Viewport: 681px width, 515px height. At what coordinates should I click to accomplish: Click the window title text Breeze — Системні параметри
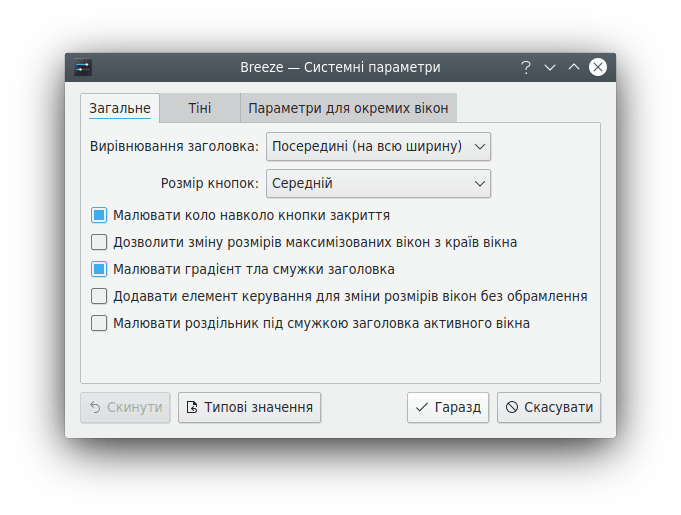tap(340, 67)
